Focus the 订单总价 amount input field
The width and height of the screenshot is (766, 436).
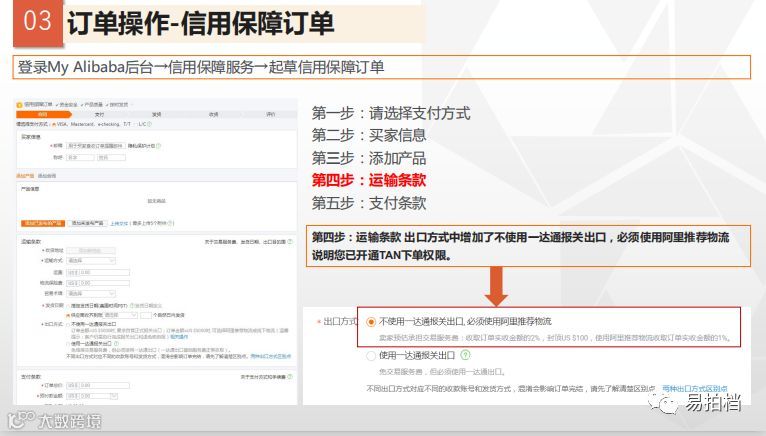98,385
